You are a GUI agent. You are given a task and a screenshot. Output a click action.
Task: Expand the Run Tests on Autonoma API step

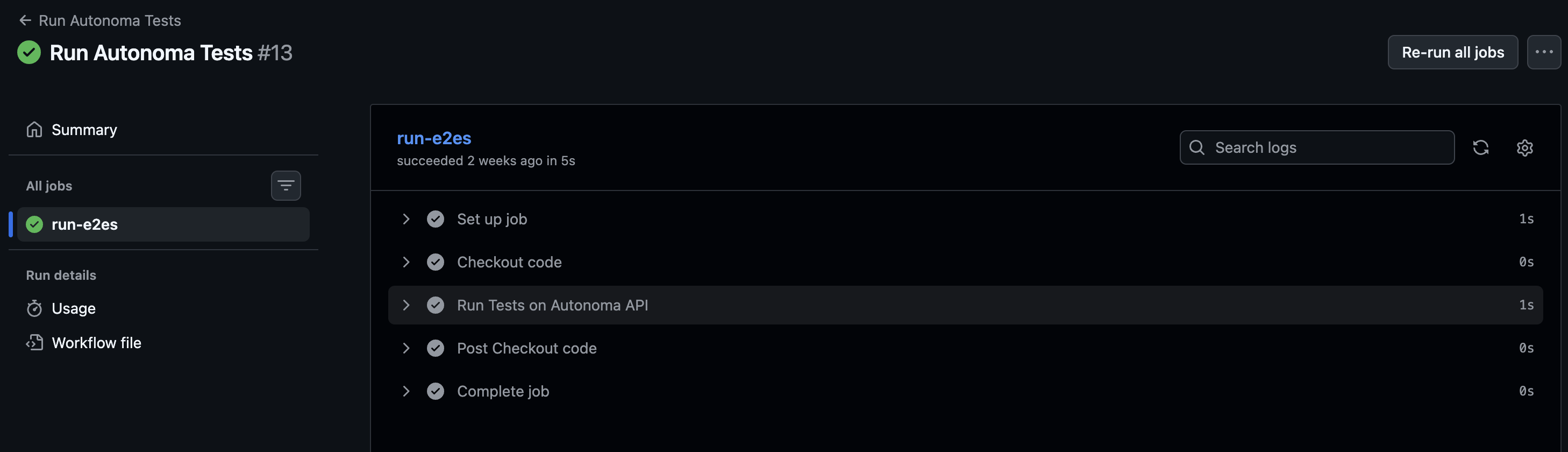406,305
